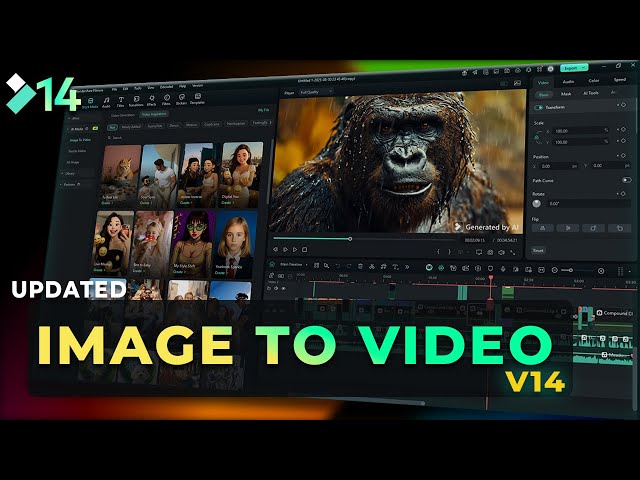Click the Reset button in properties panel
Screen dimensions: 640x480
pos(538,250)
